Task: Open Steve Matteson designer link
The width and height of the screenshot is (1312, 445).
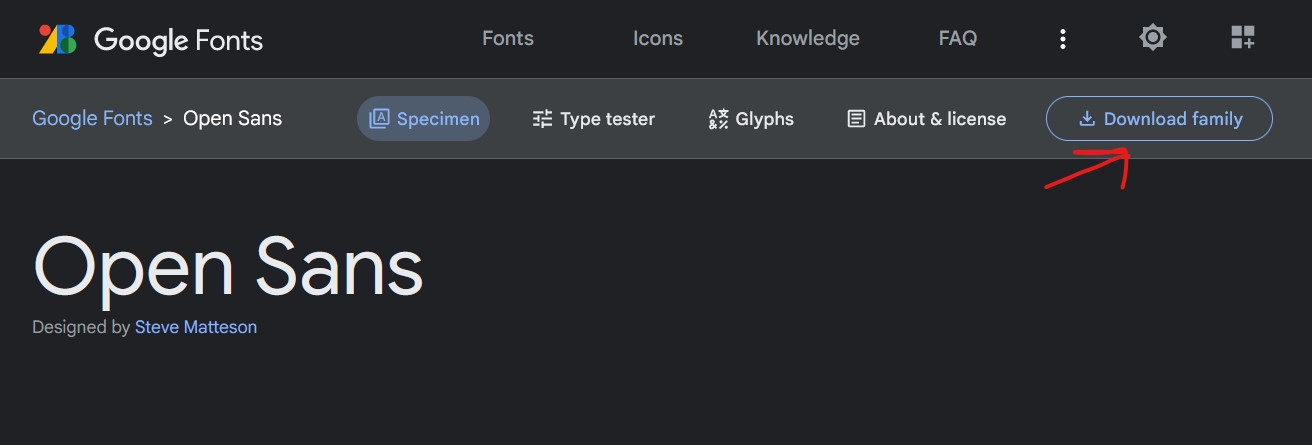Action: pyautogui.click(x=196, y=327)
